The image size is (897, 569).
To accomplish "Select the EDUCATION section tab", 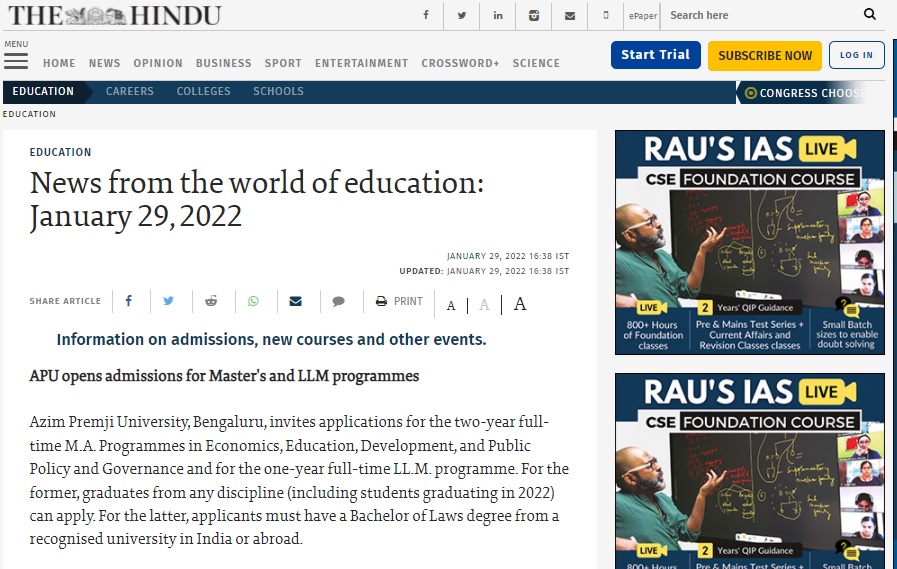I will click(43, 91).
